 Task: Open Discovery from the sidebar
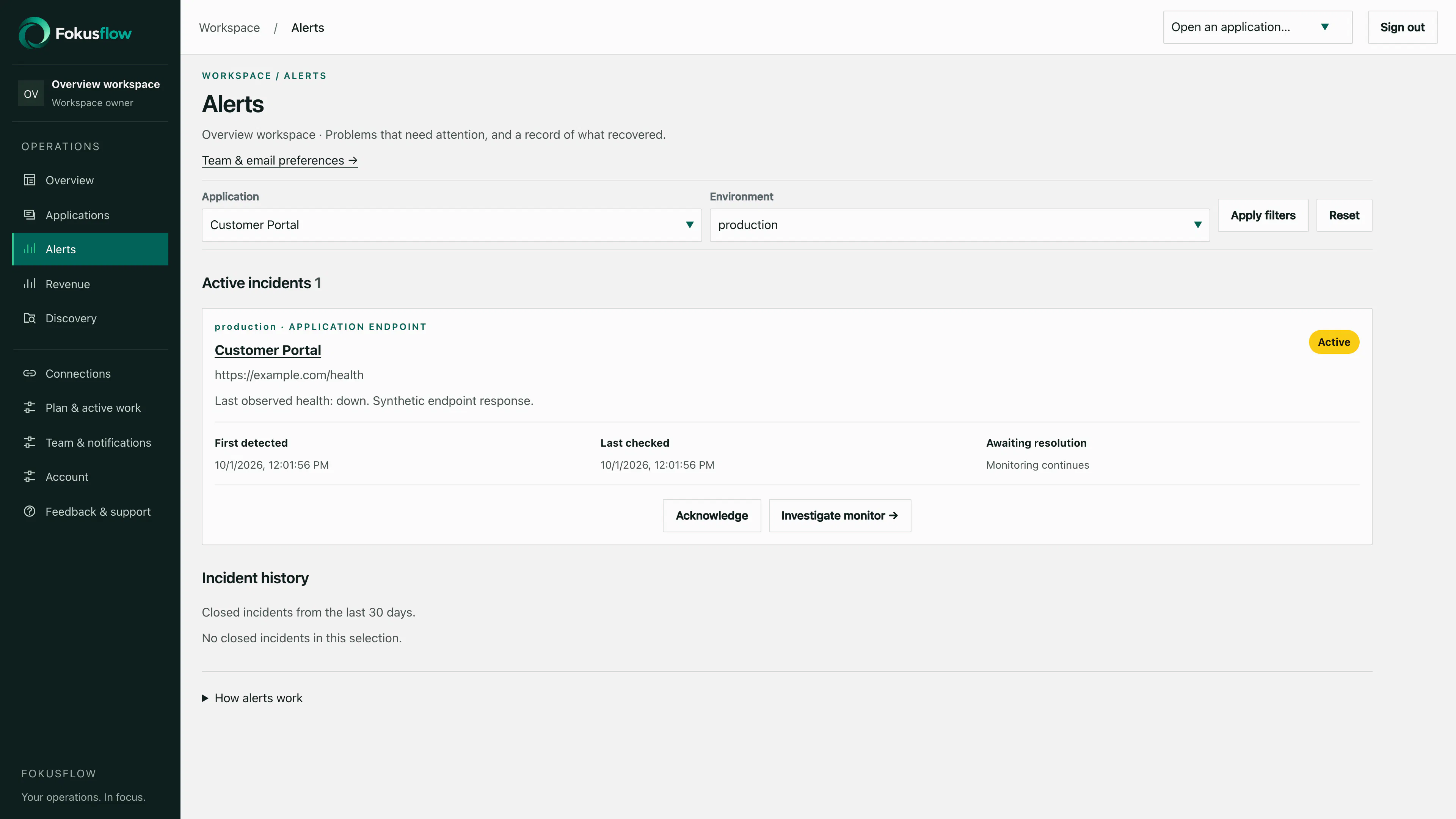pos(91,318)
